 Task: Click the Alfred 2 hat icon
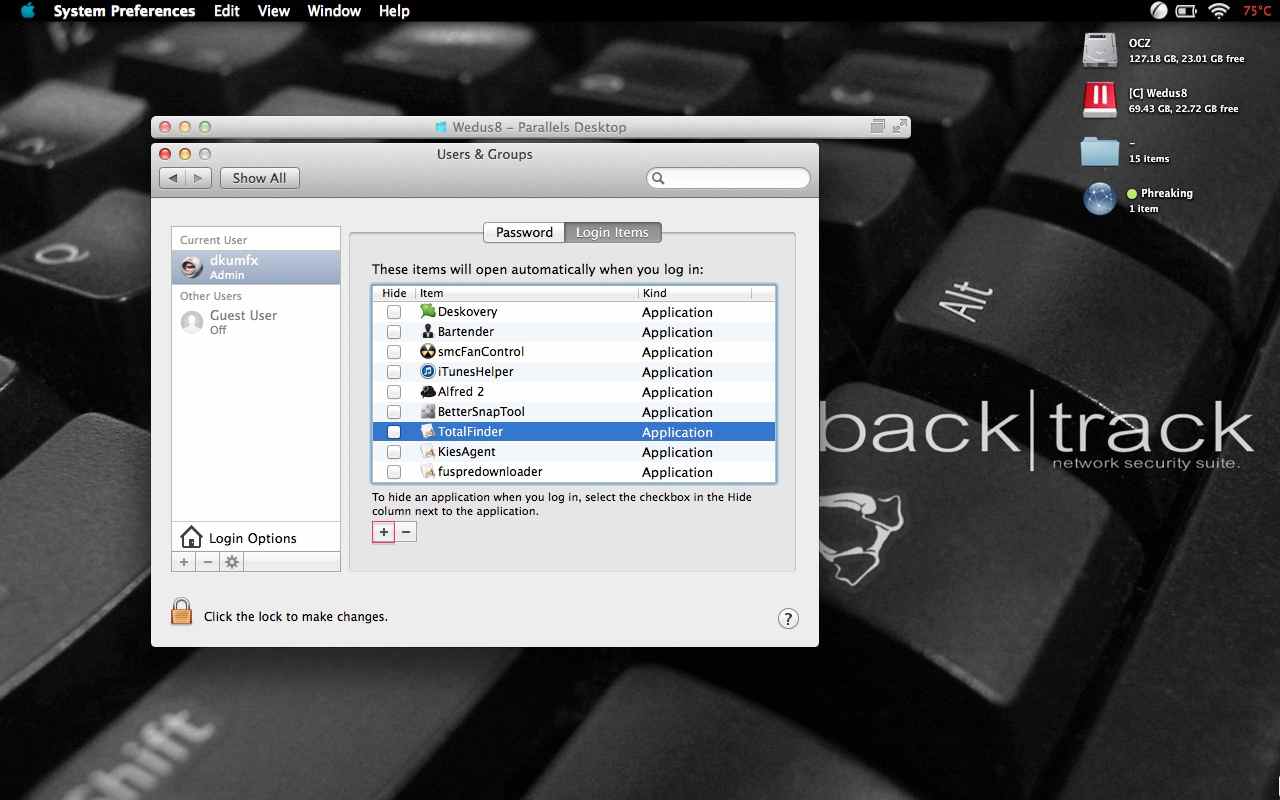click(428, 392)
